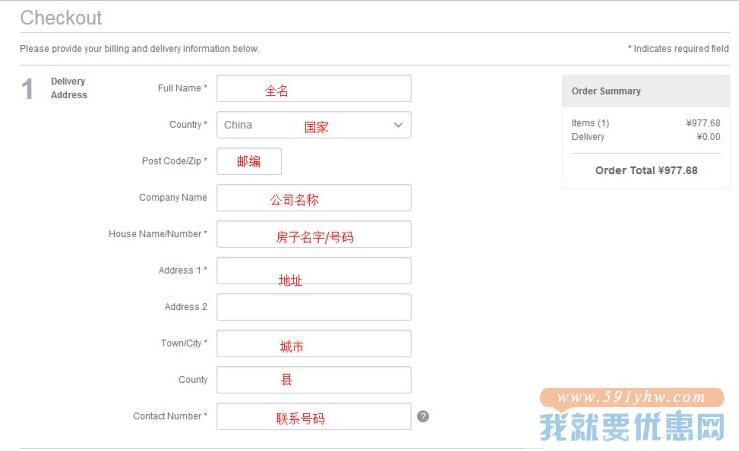Click the House Name/Number label

click(x=158, y=234)
